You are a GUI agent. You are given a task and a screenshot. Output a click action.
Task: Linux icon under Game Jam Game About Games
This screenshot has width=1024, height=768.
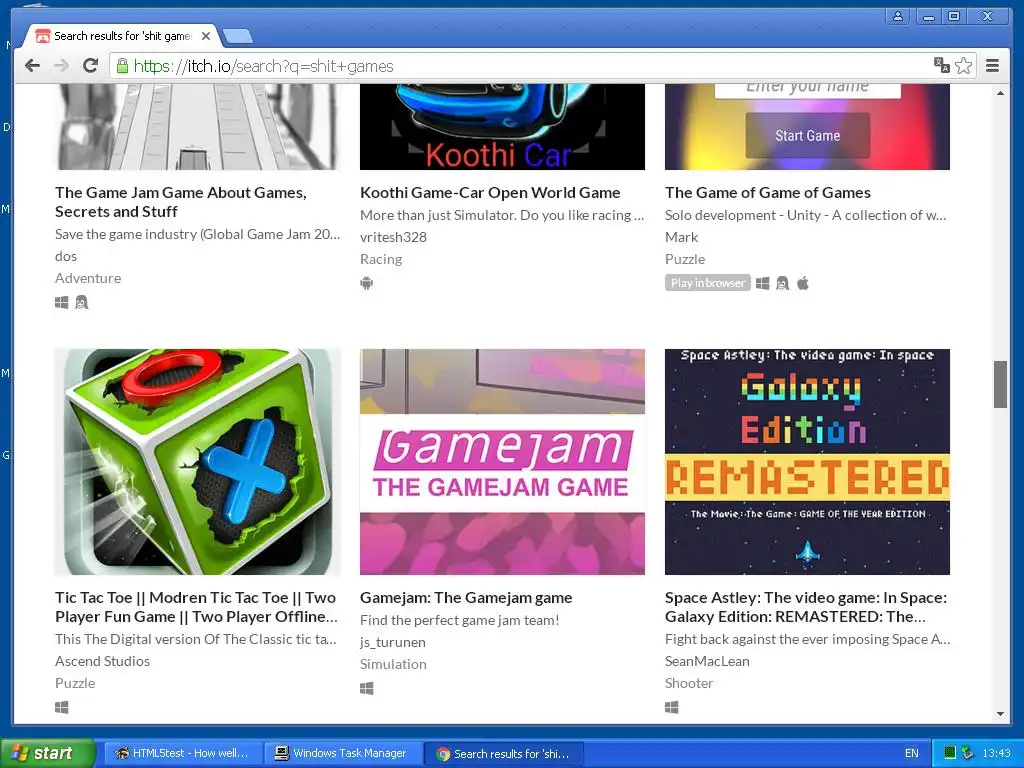point(81,302)
